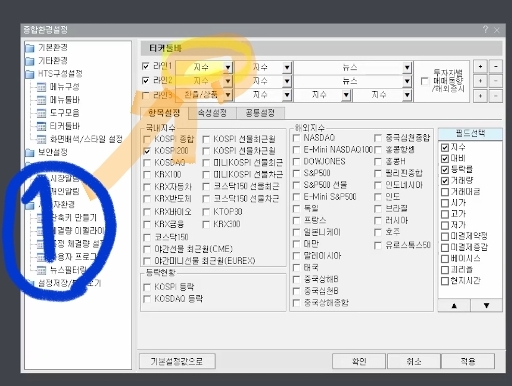Click the 필드선택 header
The width and height of the screenshot is (512, 386).
[470, 134]
